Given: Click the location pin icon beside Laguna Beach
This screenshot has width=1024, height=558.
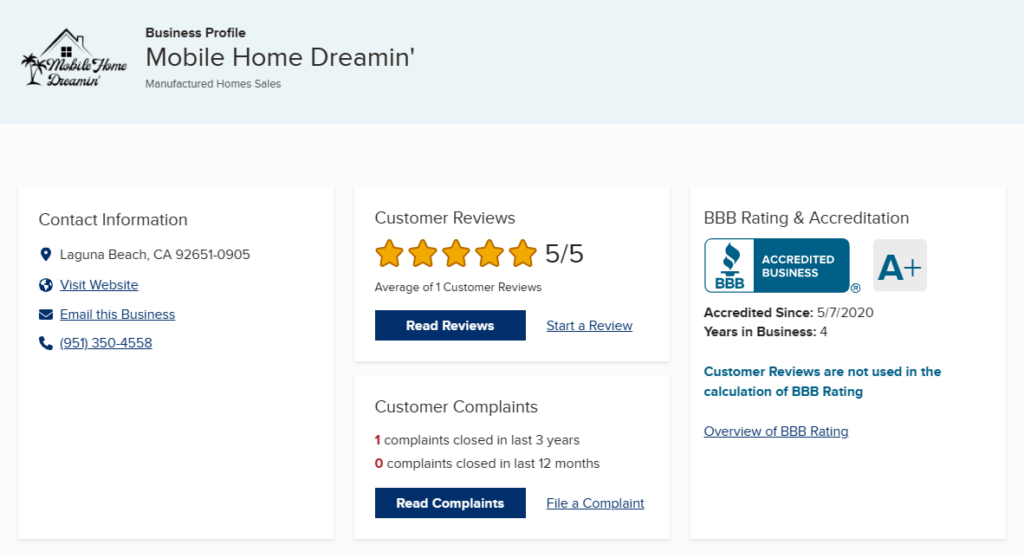Looking at the screenshot, I should coord(46,254).
